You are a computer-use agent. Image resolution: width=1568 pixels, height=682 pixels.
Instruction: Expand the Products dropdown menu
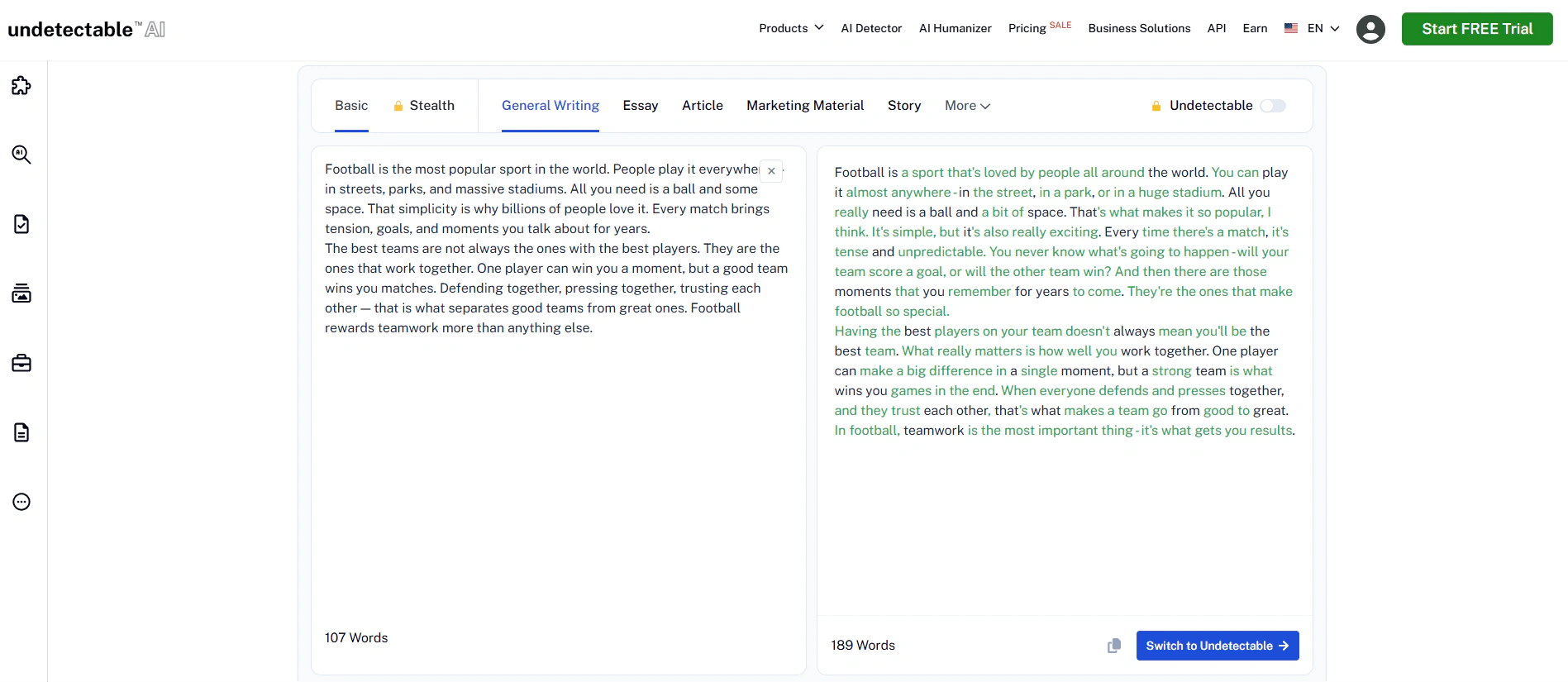point(791,28)
